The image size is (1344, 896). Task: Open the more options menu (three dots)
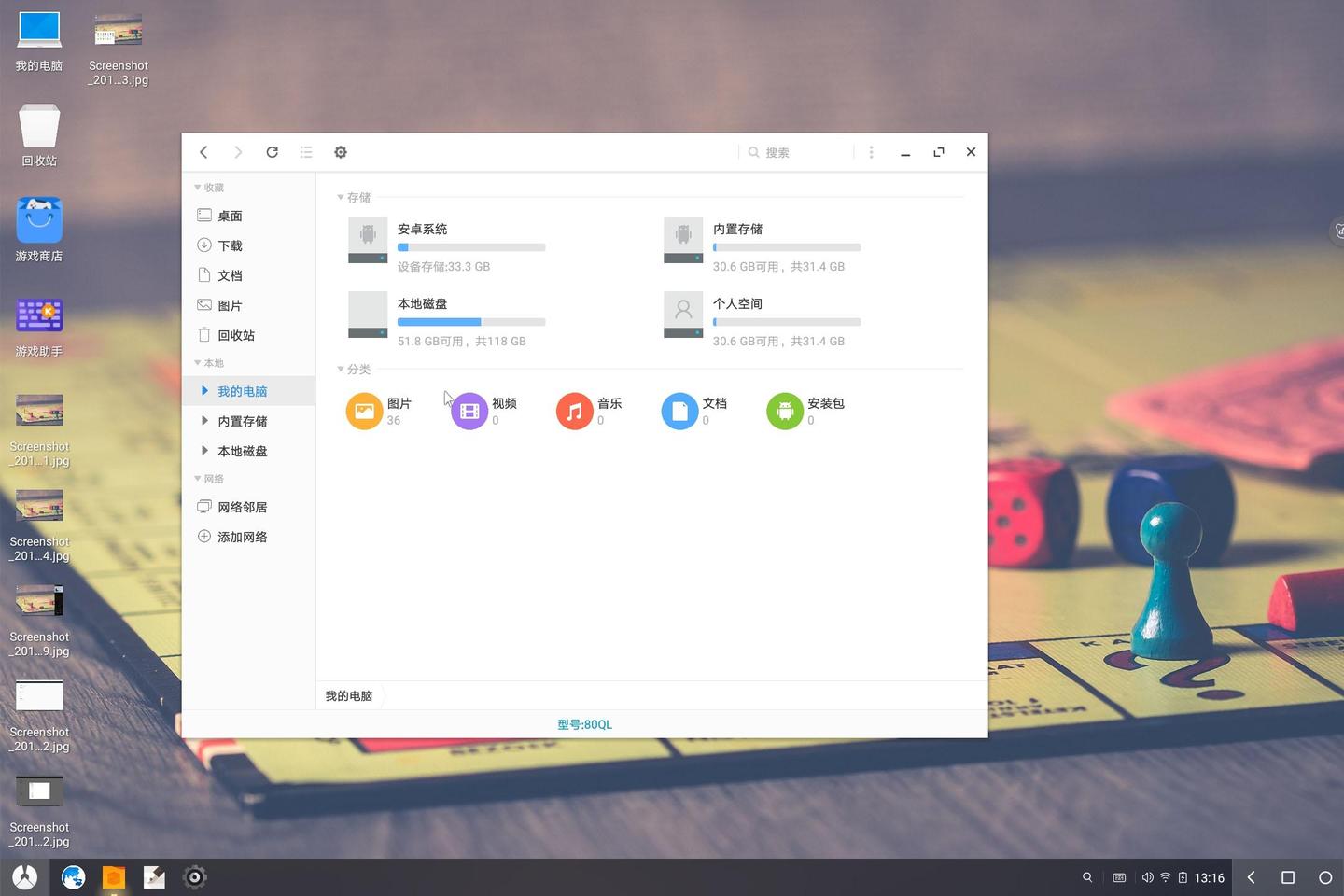870,151
